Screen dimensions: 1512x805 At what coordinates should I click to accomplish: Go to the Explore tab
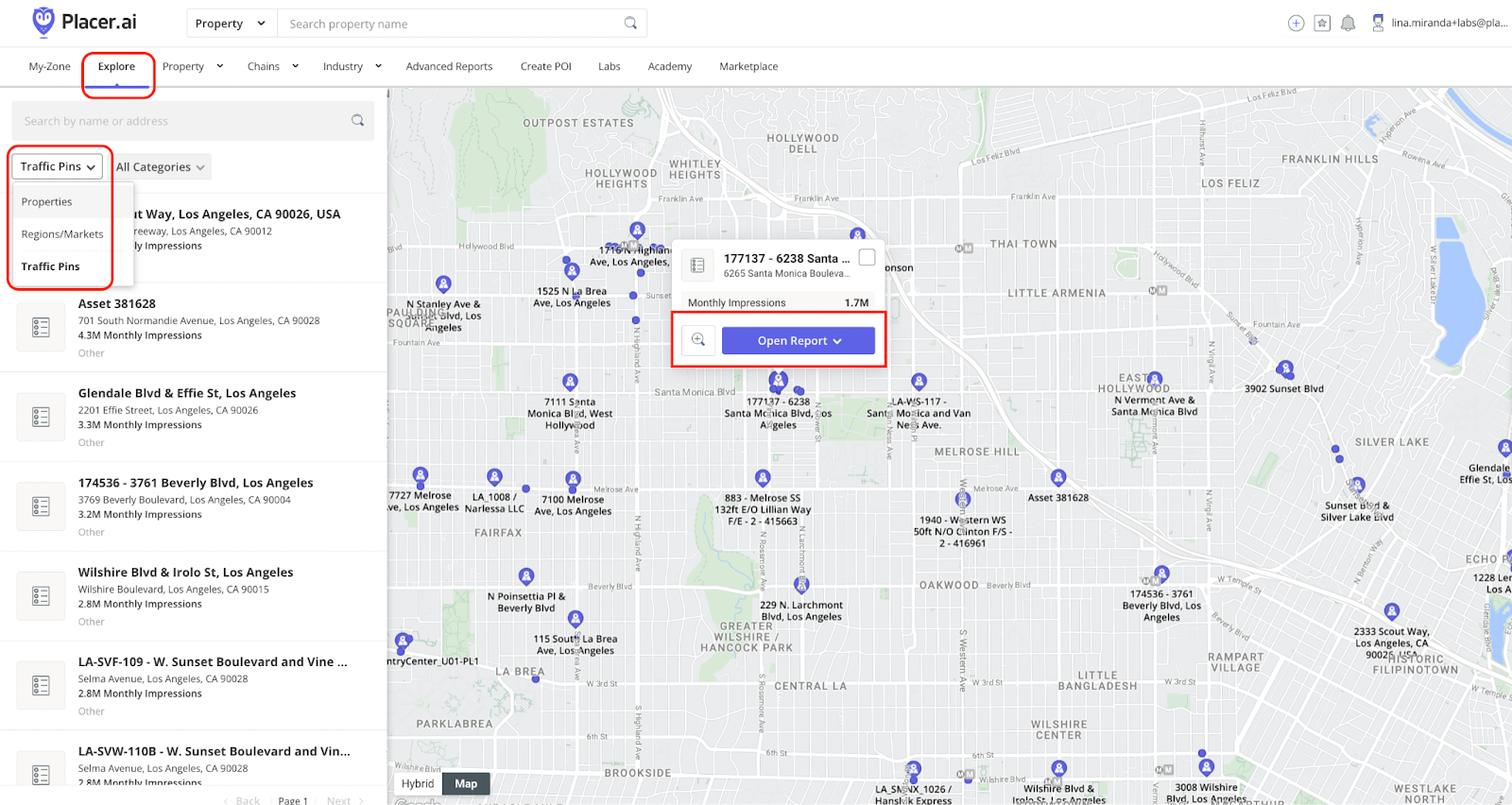click(116, 66)
